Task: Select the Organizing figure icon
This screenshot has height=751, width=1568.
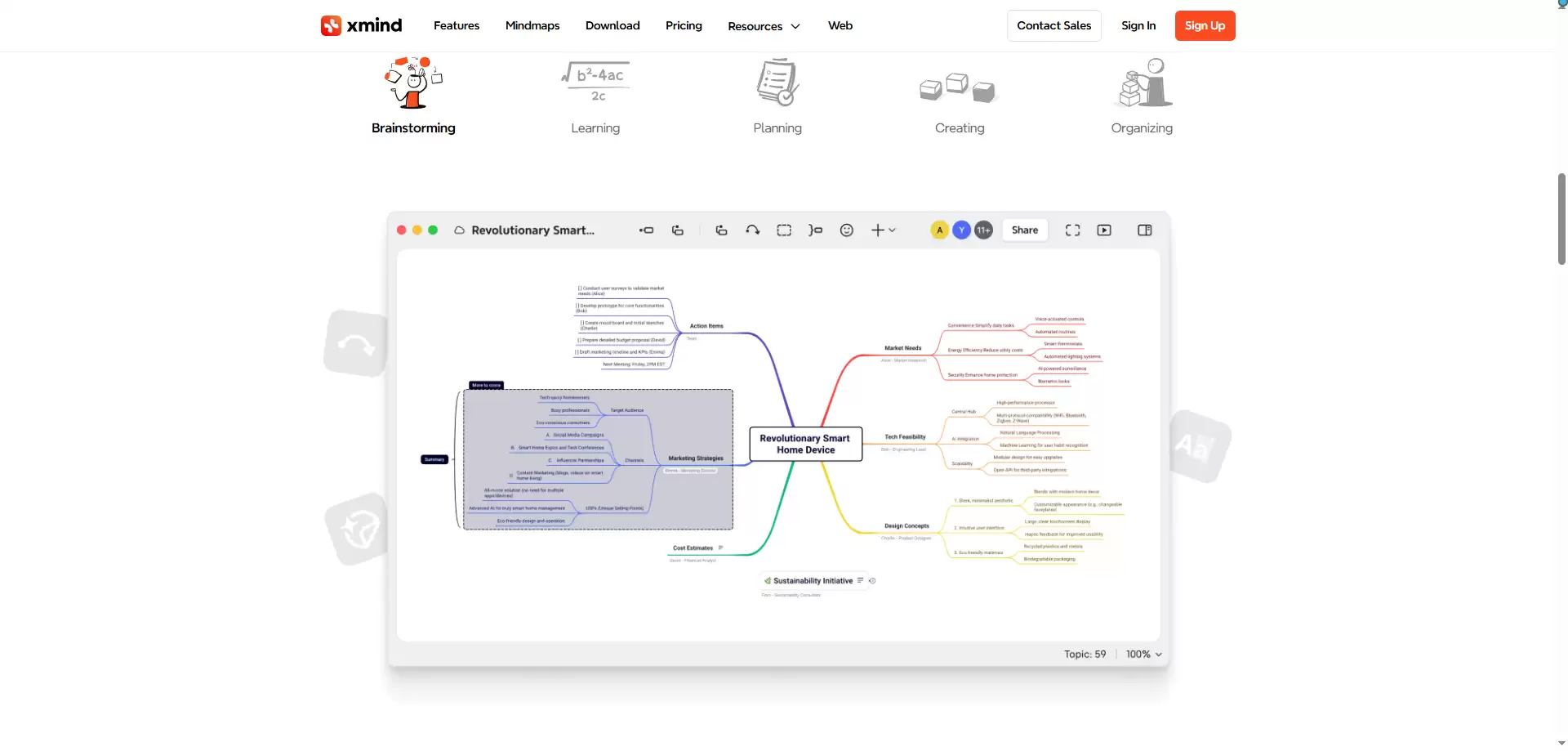Action: pyautogui.click(x=1142, y=83)
